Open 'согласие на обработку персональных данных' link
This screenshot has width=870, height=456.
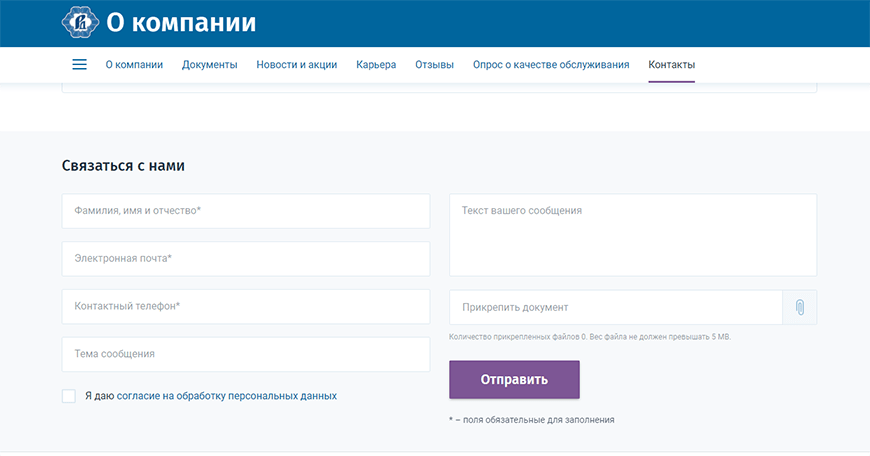click(x=227, y=396)
